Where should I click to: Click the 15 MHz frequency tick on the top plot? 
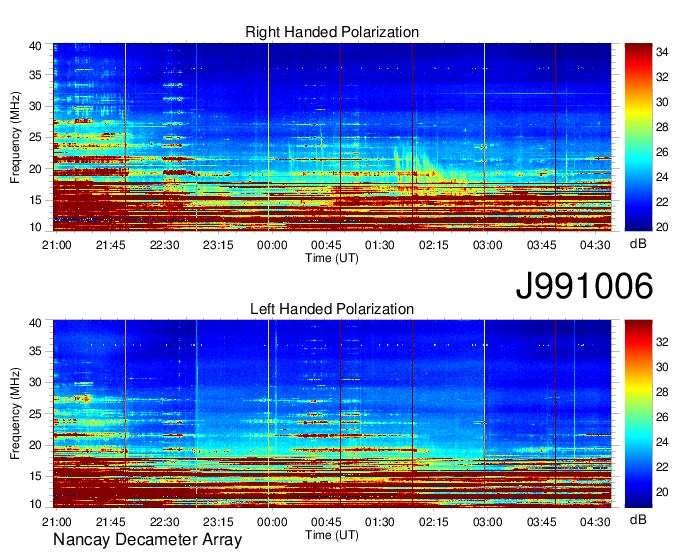point(36,200)
